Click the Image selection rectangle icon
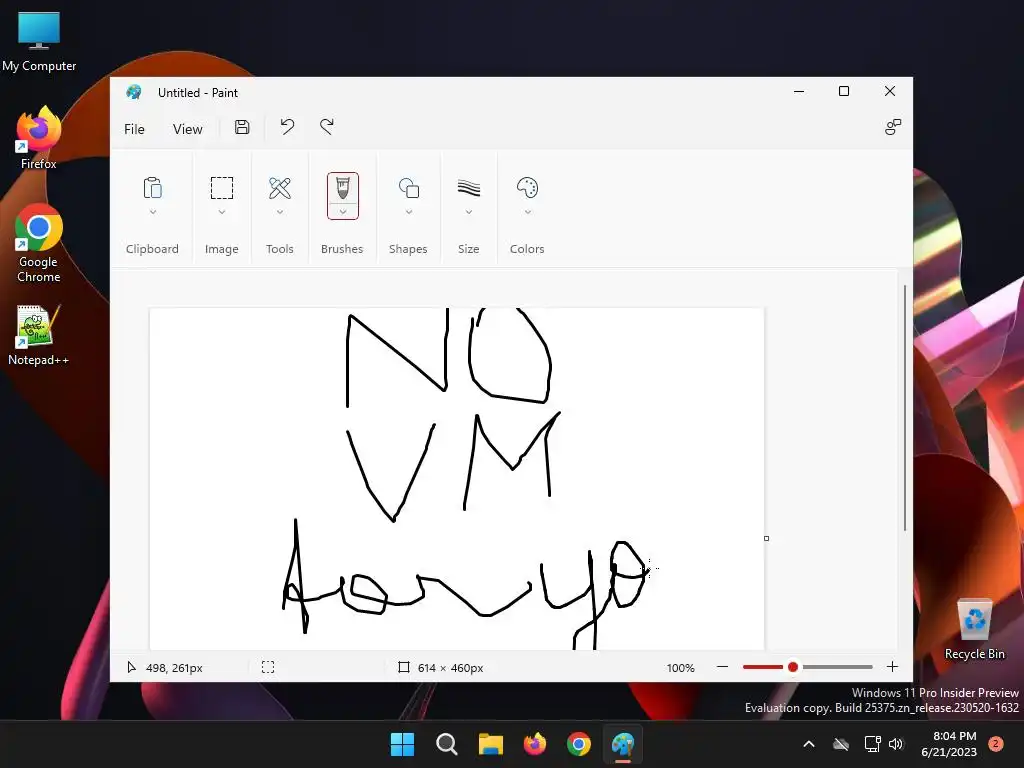The image size is (1024, 768). pos(221,188)
